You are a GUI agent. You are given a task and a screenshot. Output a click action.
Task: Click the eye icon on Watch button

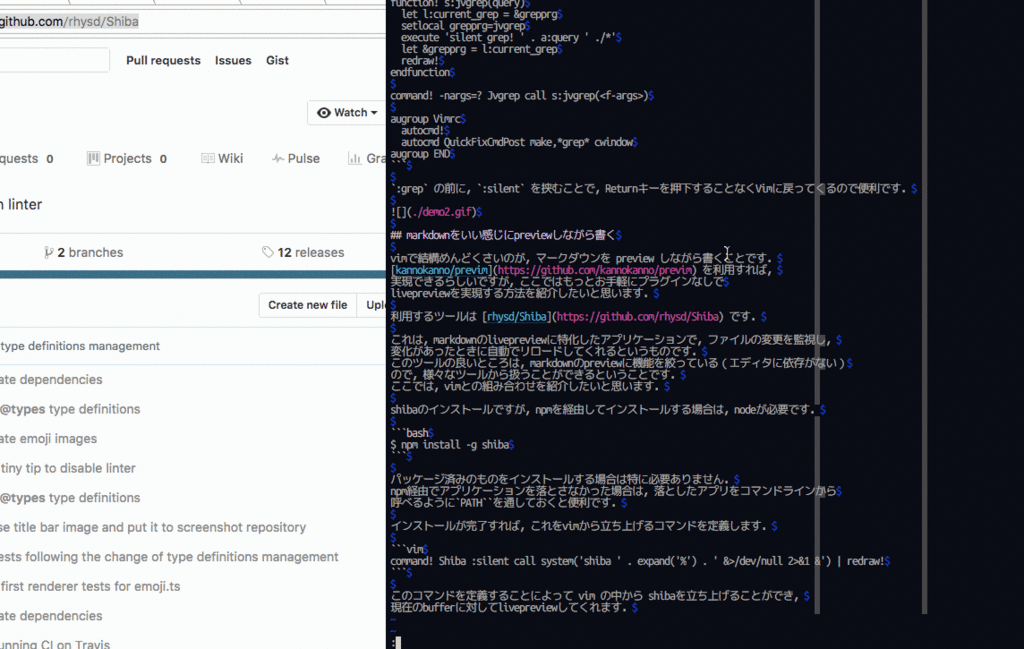(323, 112)
